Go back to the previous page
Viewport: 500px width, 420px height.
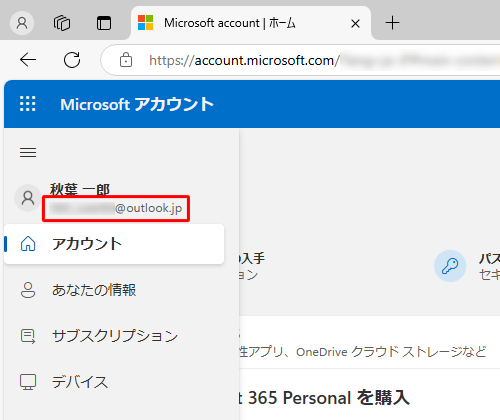coord(28,60)
